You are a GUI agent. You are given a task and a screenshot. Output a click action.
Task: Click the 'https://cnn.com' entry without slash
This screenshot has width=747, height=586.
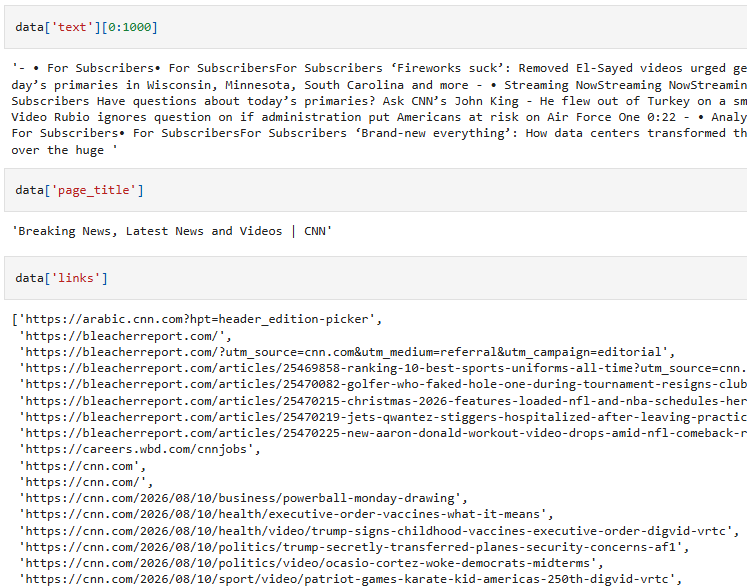[x=82, y=466]
